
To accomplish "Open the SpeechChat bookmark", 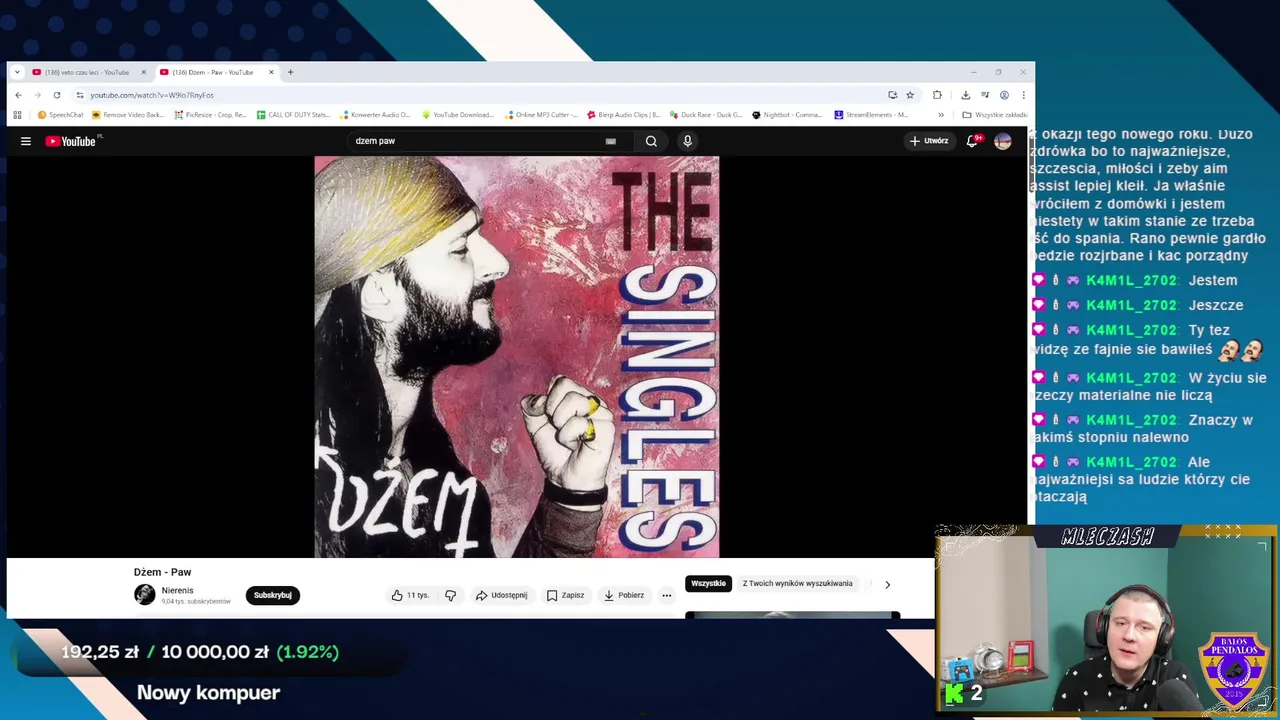I will coord(61,115).
